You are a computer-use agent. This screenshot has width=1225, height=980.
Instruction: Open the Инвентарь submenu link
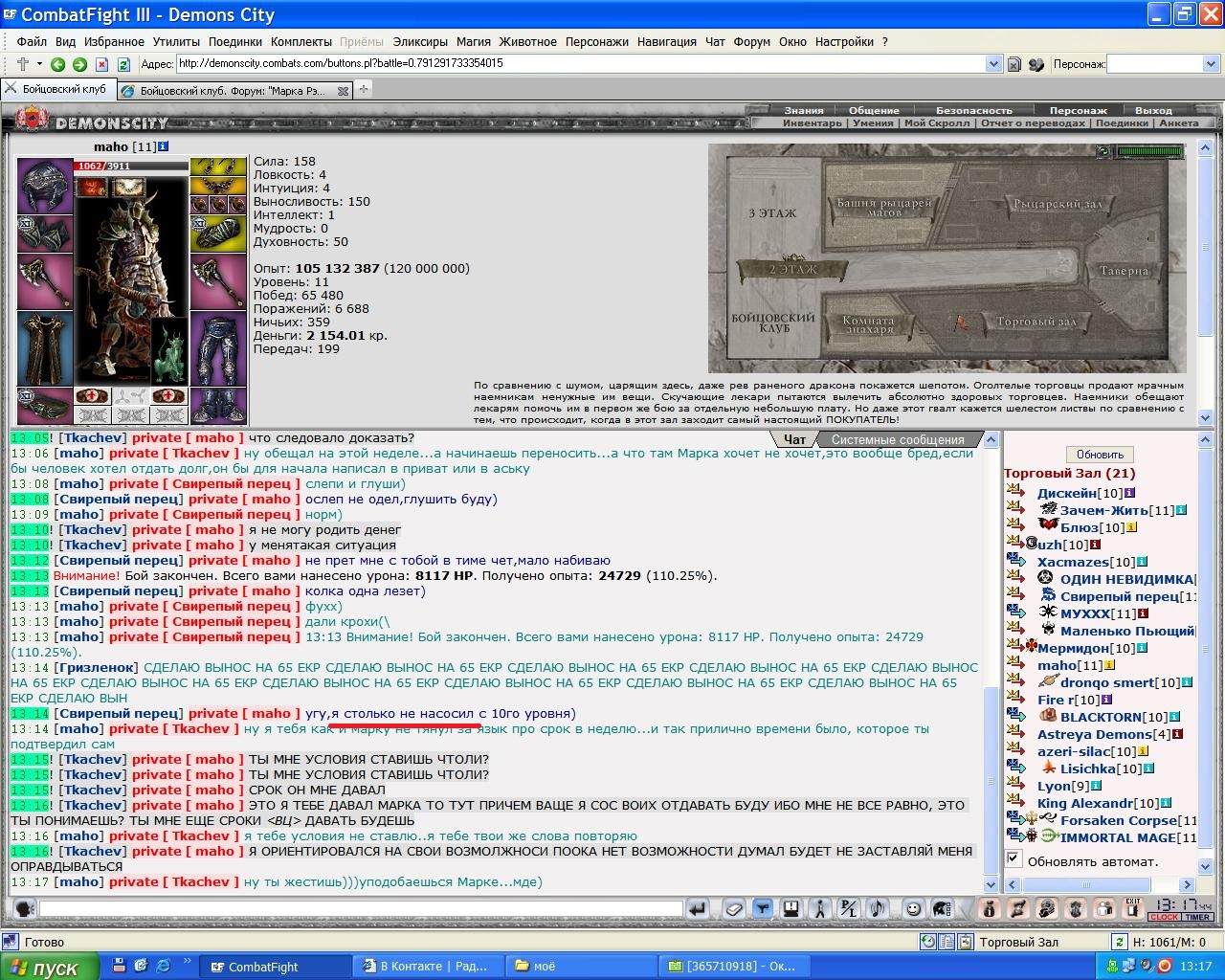tap(813, 122)
